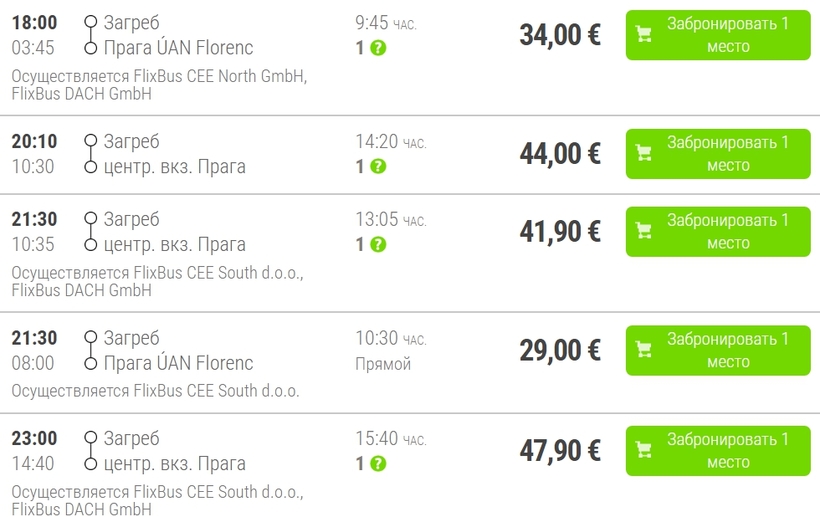
Task: Open transfer help icon for 23:00 trip
Action: [378, 464]
